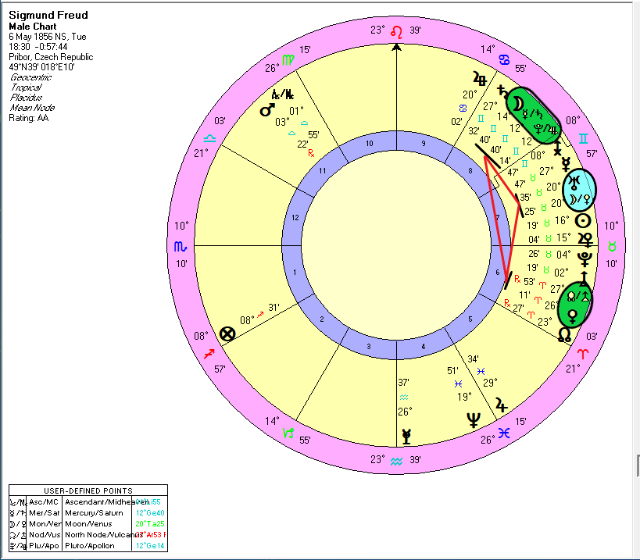The image size is (640, 560).
Task: Select the Asc/MC midpoint glyph above Mars
Action: coord(283,95)
